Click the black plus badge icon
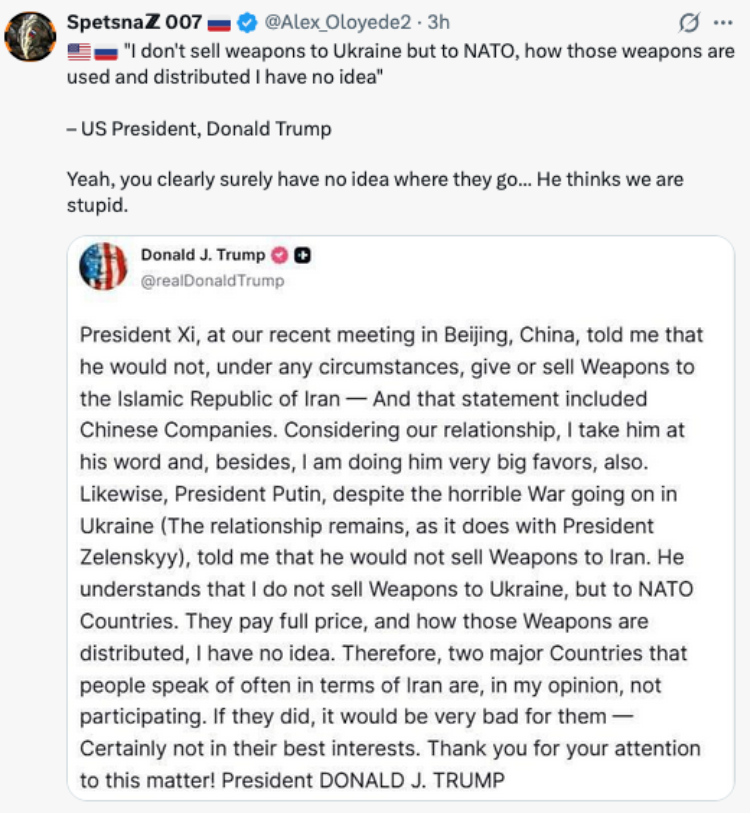 tap(302, 255)
